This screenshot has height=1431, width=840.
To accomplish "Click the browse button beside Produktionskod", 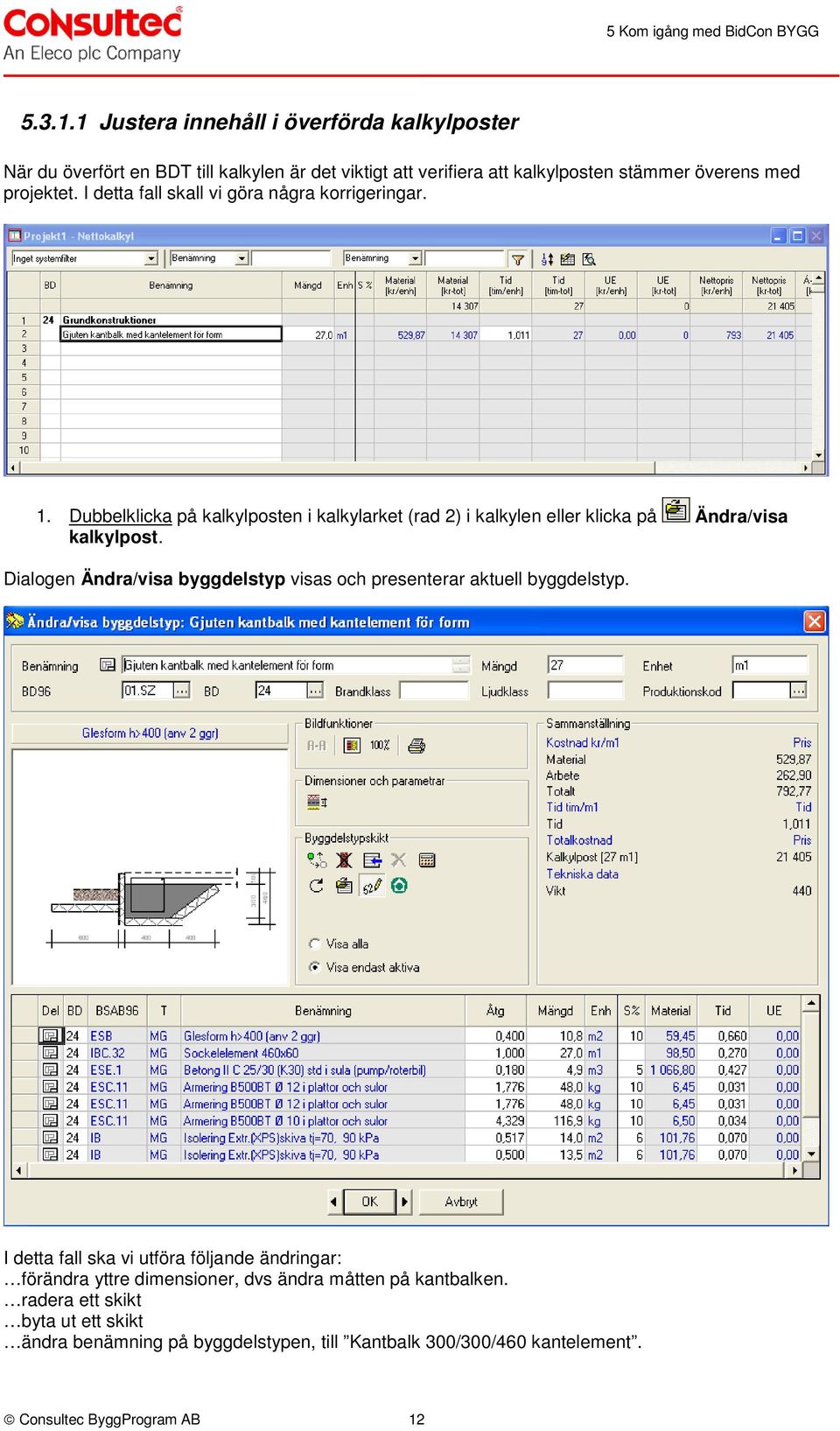I will (x=798, y=691).
